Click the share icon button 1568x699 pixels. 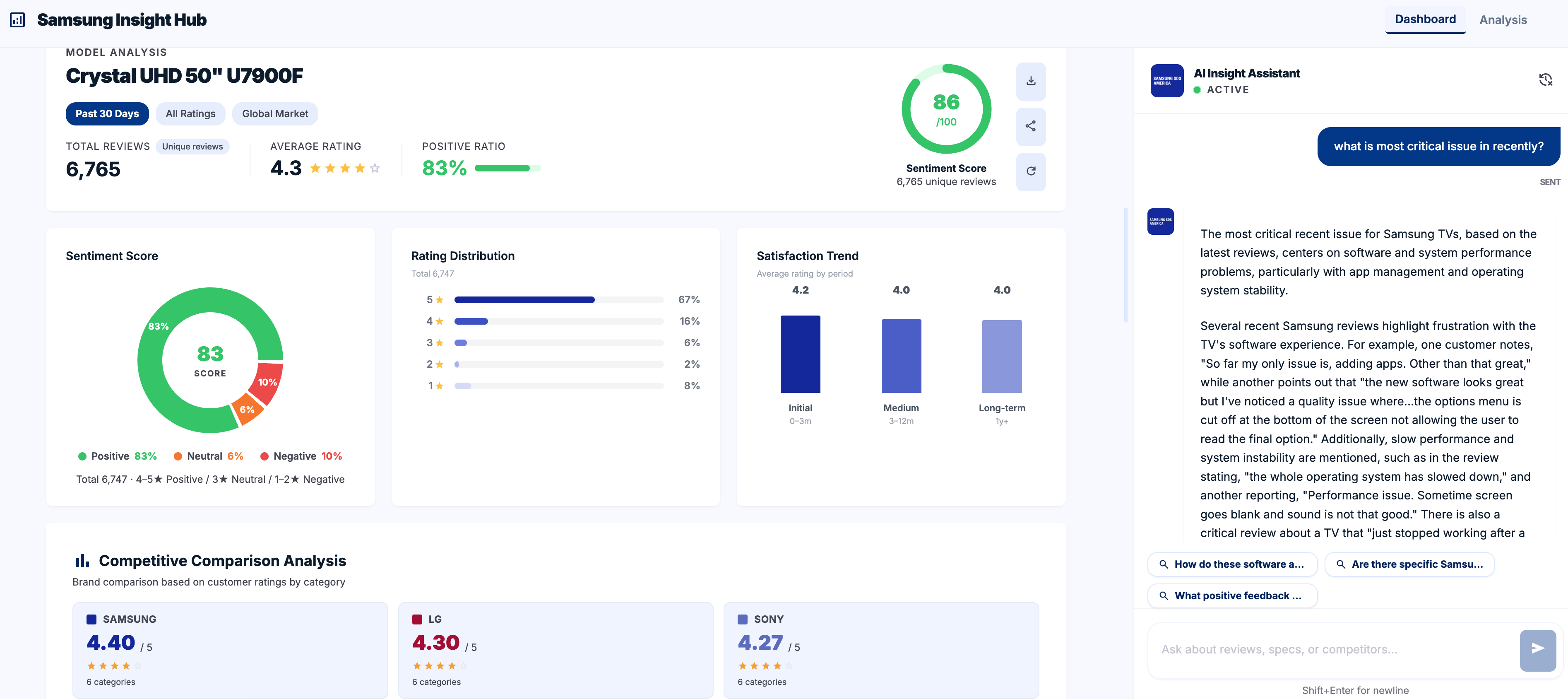pyautogui.click(x=1031, y=126)
